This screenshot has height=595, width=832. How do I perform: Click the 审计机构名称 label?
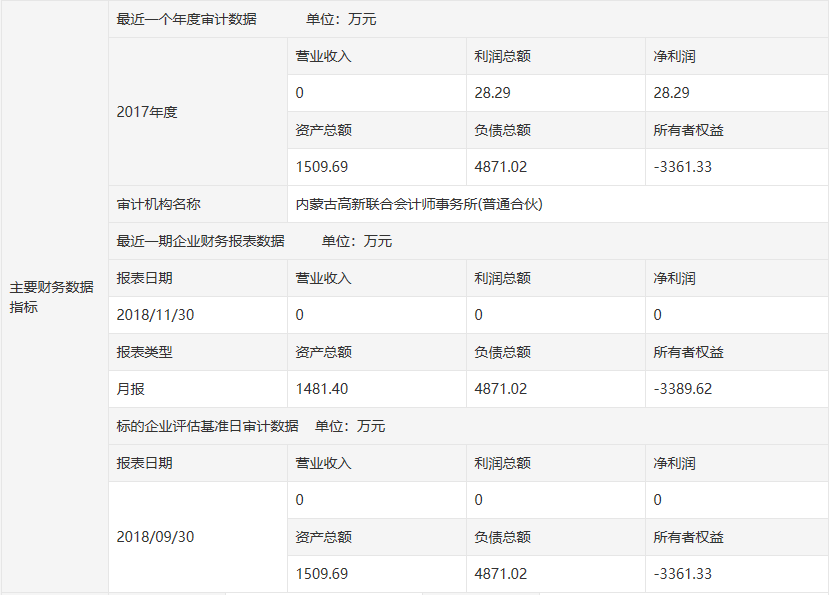(x=159, y=204)
